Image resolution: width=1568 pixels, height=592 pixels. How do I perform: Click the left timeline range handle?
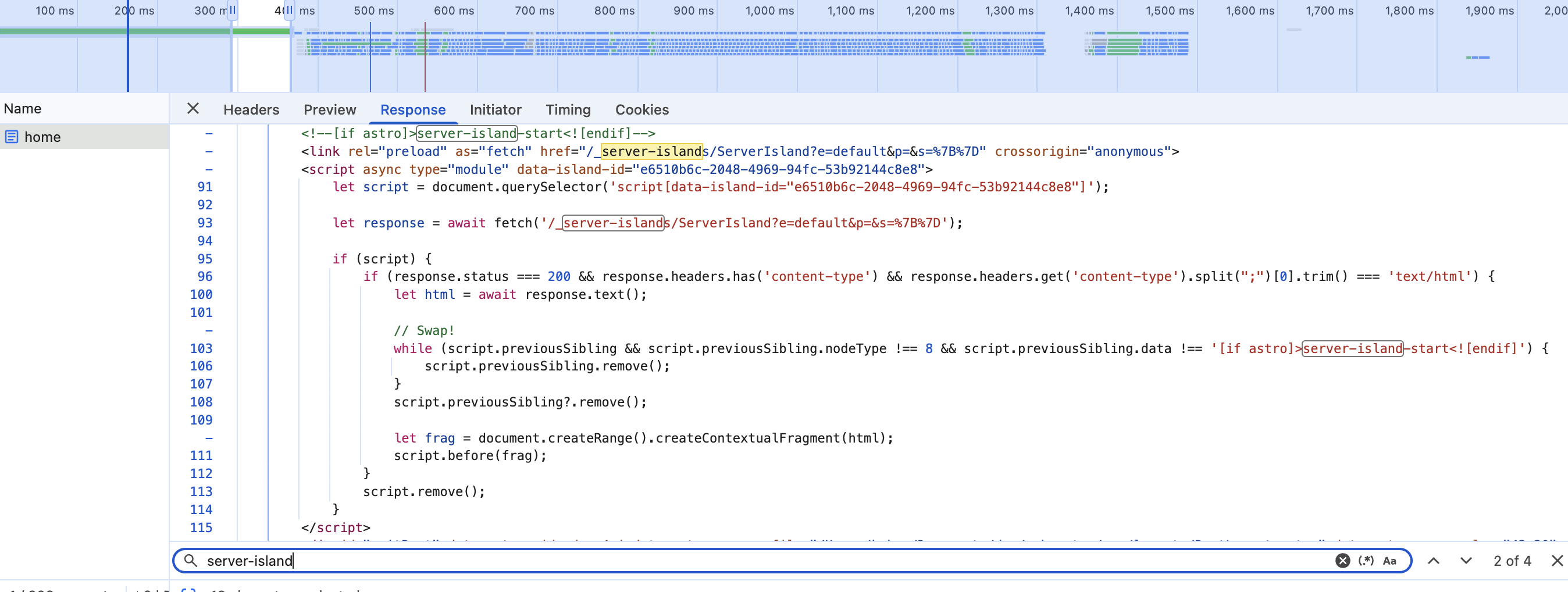coord(232,10)
